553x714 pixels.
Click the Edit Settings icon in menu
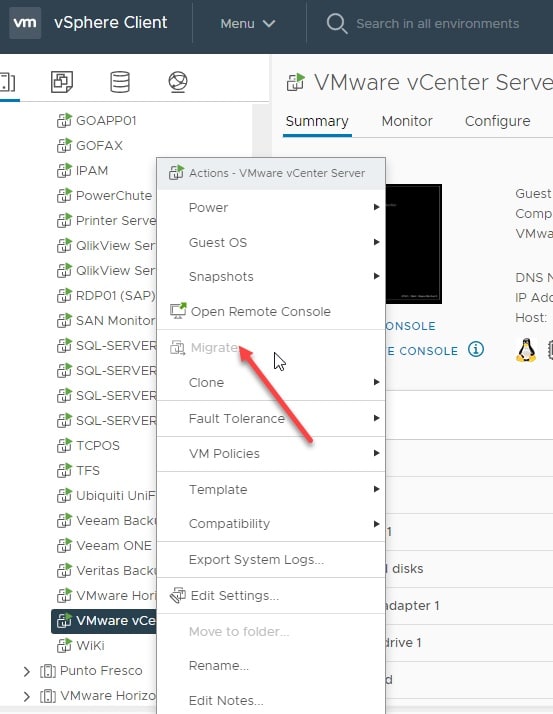click(x=178, y=595)
